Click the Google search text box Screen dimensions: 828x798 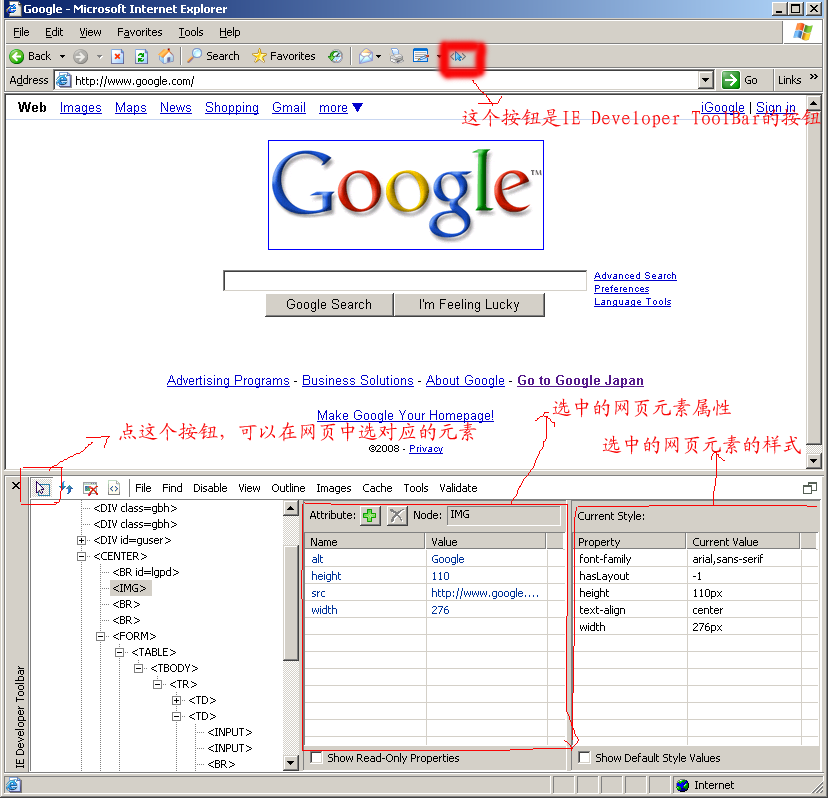click(x=404, y=281)
